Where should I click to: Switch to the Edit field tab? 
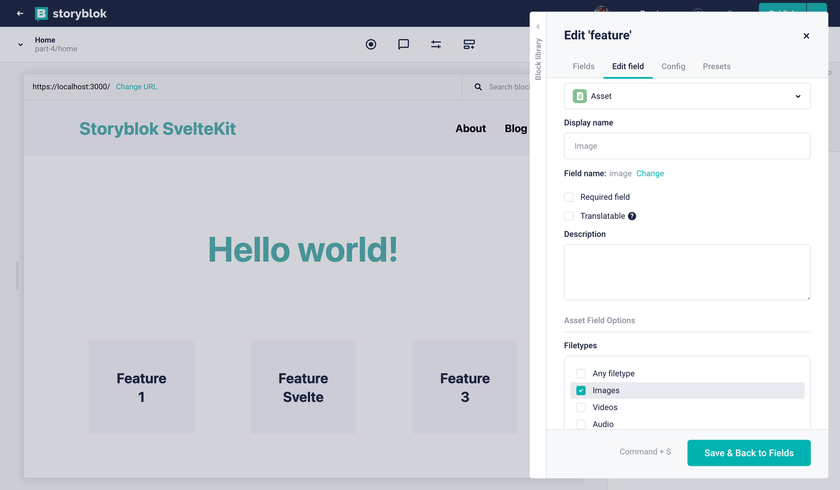[x=628, y=66]
